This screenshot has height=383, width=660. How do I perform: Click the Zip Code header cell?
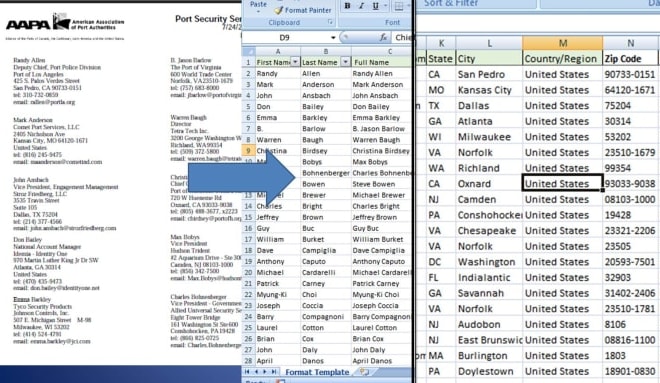click(x=630, y=59)
